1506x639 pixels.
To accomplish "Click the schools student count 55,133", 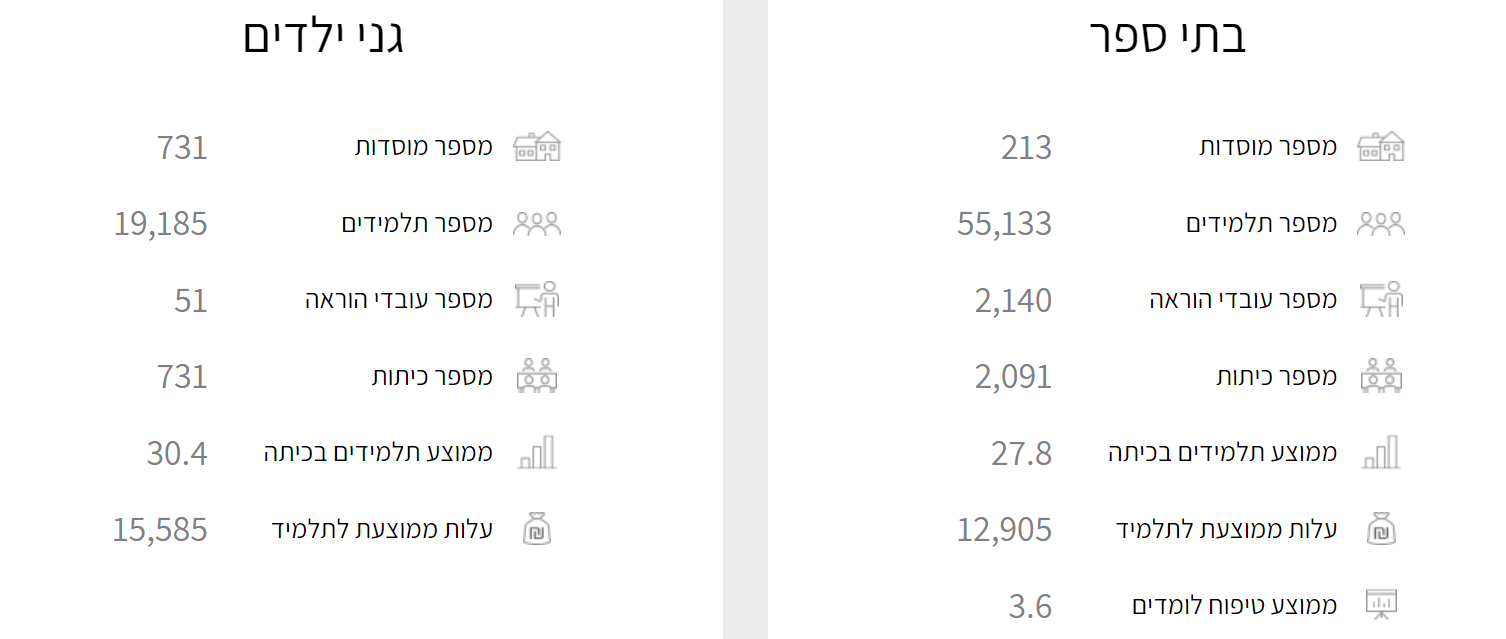I will point(1004,224).
